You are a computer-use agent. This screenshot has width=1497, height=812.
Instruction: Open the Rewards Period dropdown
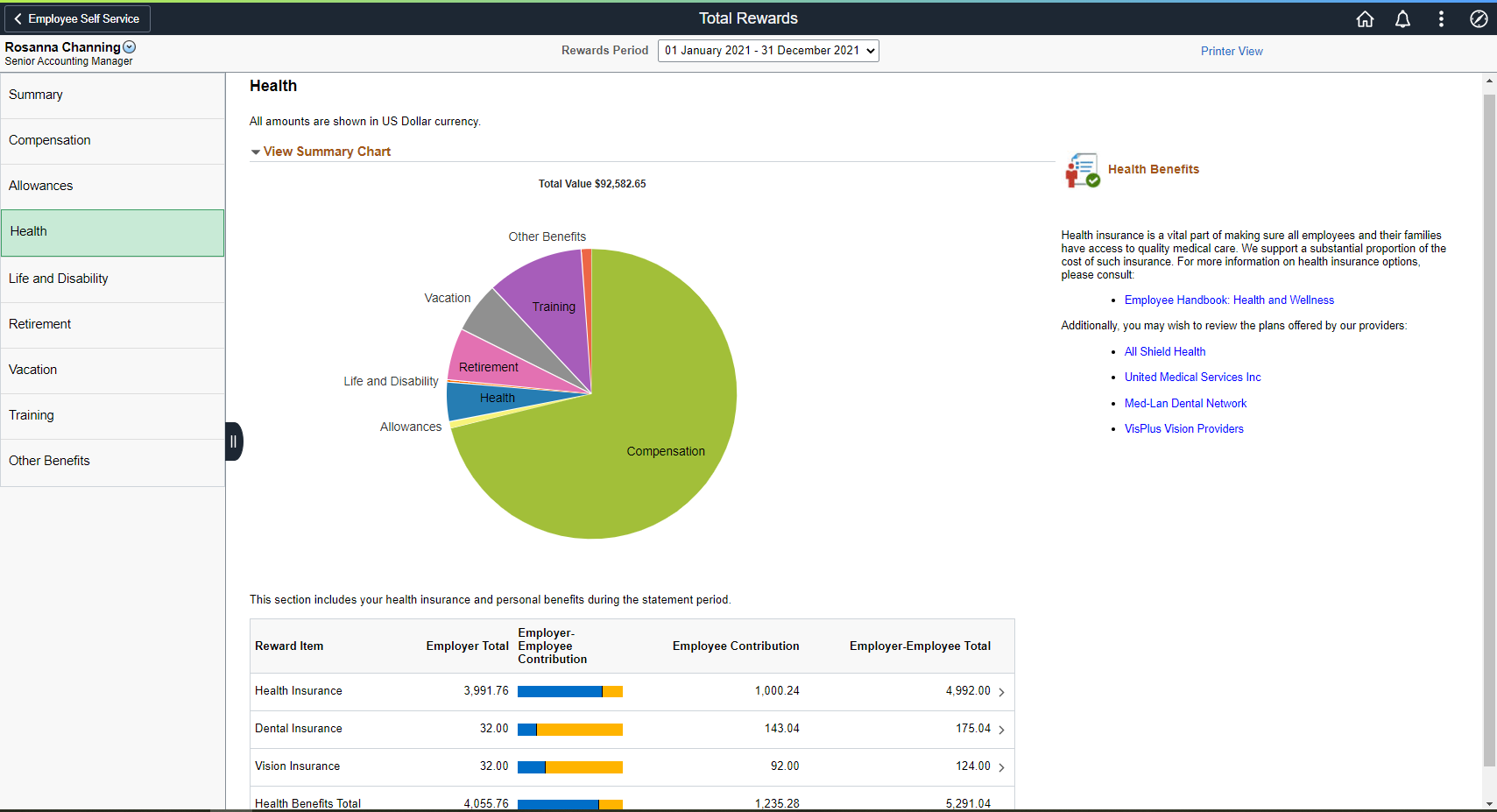(768, 51)
